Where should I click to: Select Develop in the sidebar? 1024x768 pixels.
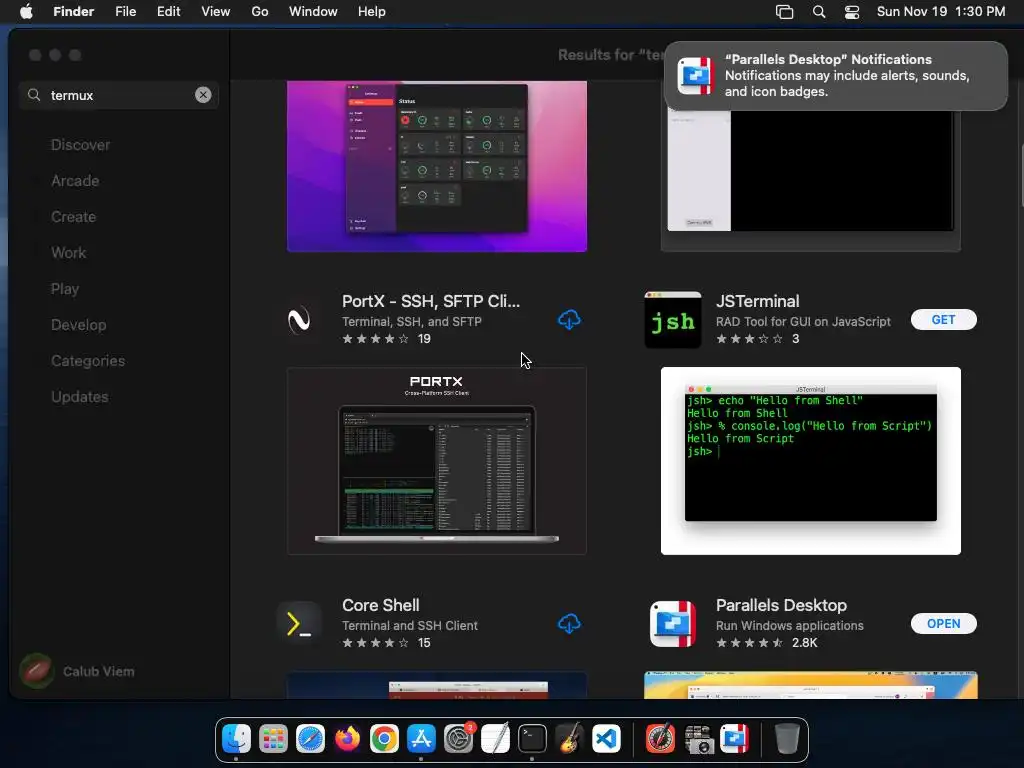(x=78, y=325)
